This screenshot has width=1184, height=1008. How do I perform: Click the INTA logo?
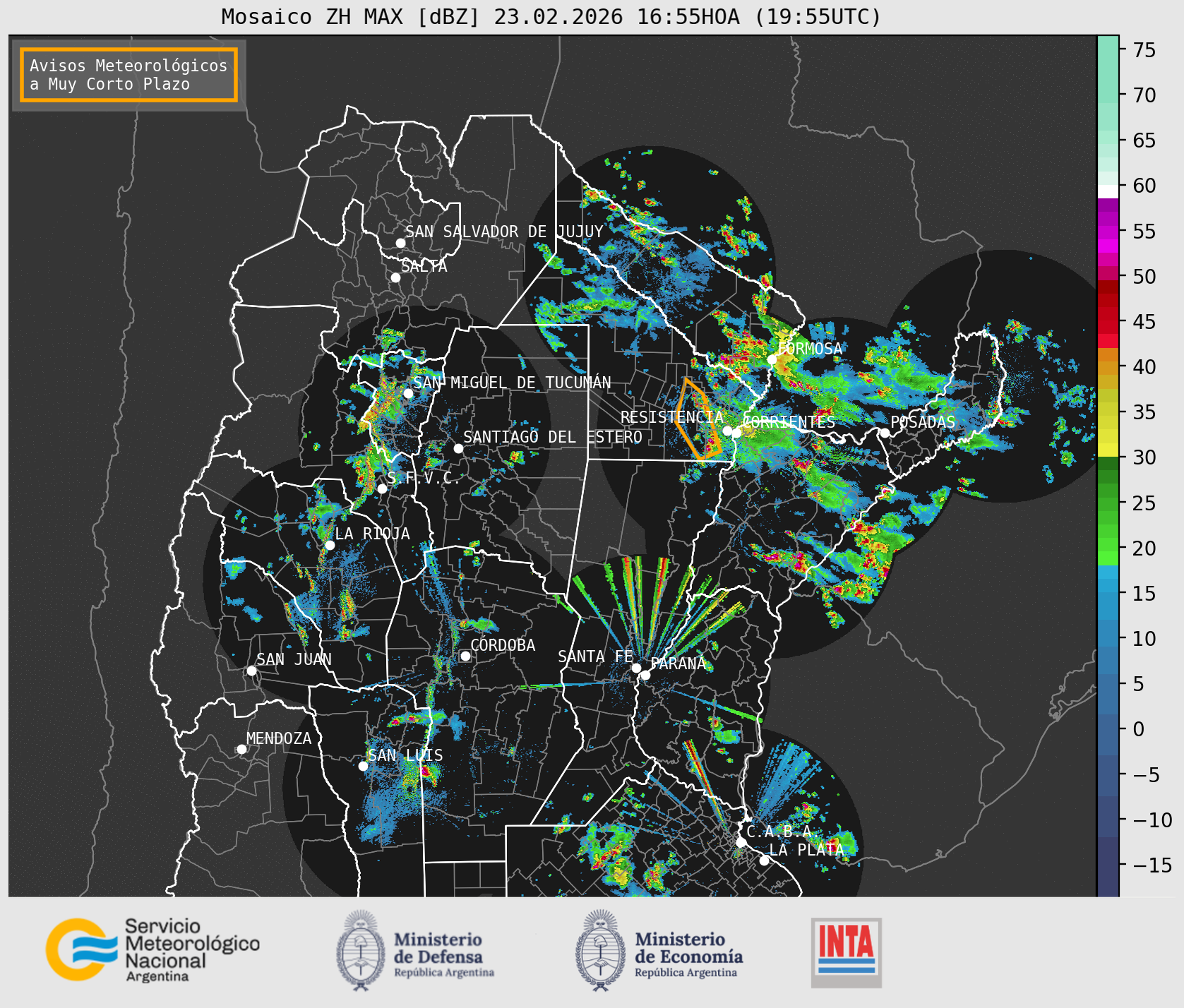click(x=846, y=952)
